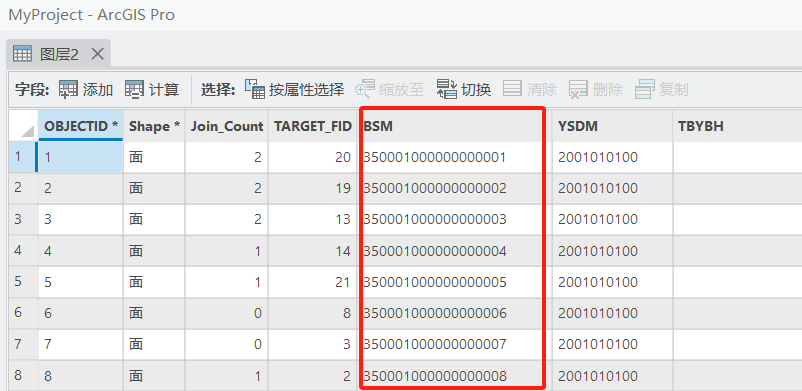Image resolution: width=802 pixels, height=391 pixels.
Task: Click the TBYBH column header
Action: click(x=737, y=126)
